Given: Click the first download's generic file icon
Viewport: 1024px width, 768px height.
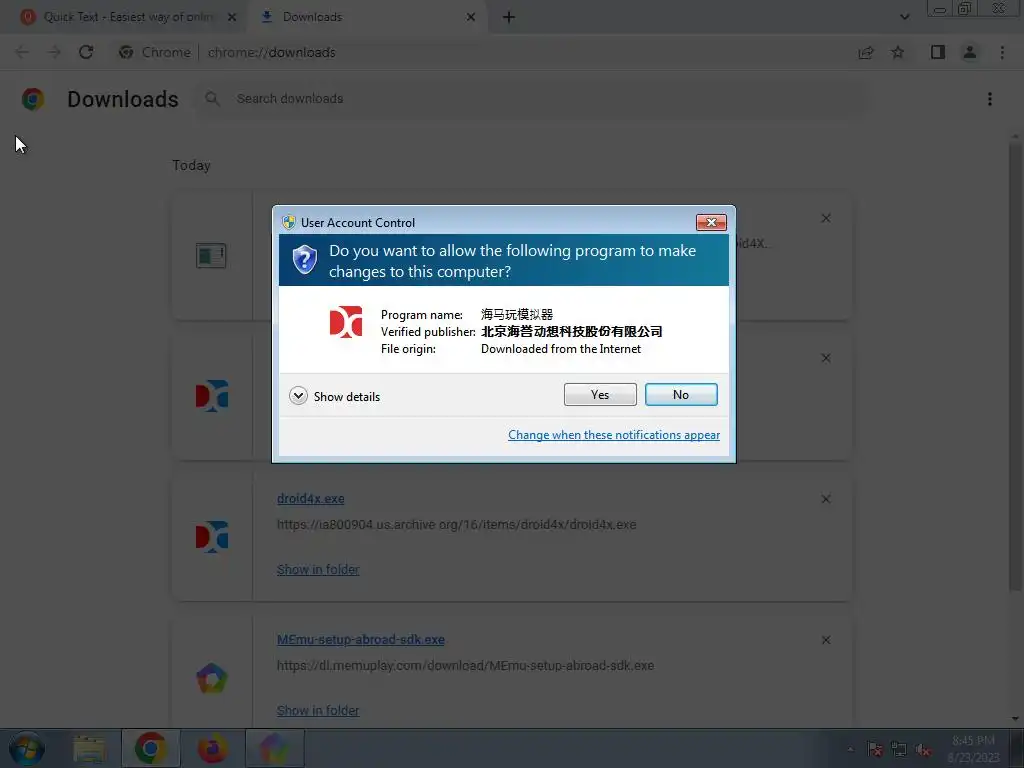Looking at the screenshot, I should 211,255.
